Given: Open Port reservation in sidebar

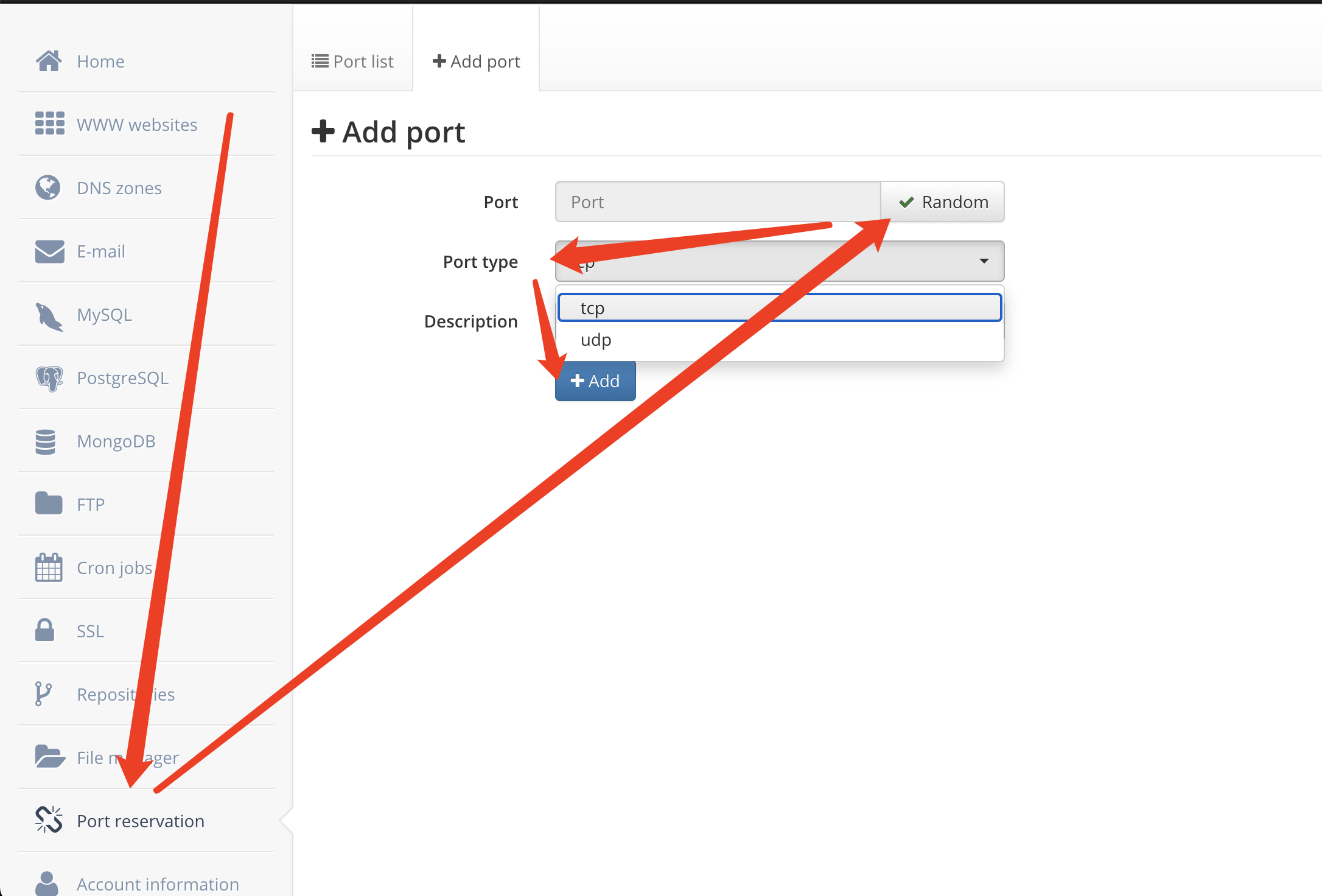Looking at the screenshot, I should [x=140, y=821].
